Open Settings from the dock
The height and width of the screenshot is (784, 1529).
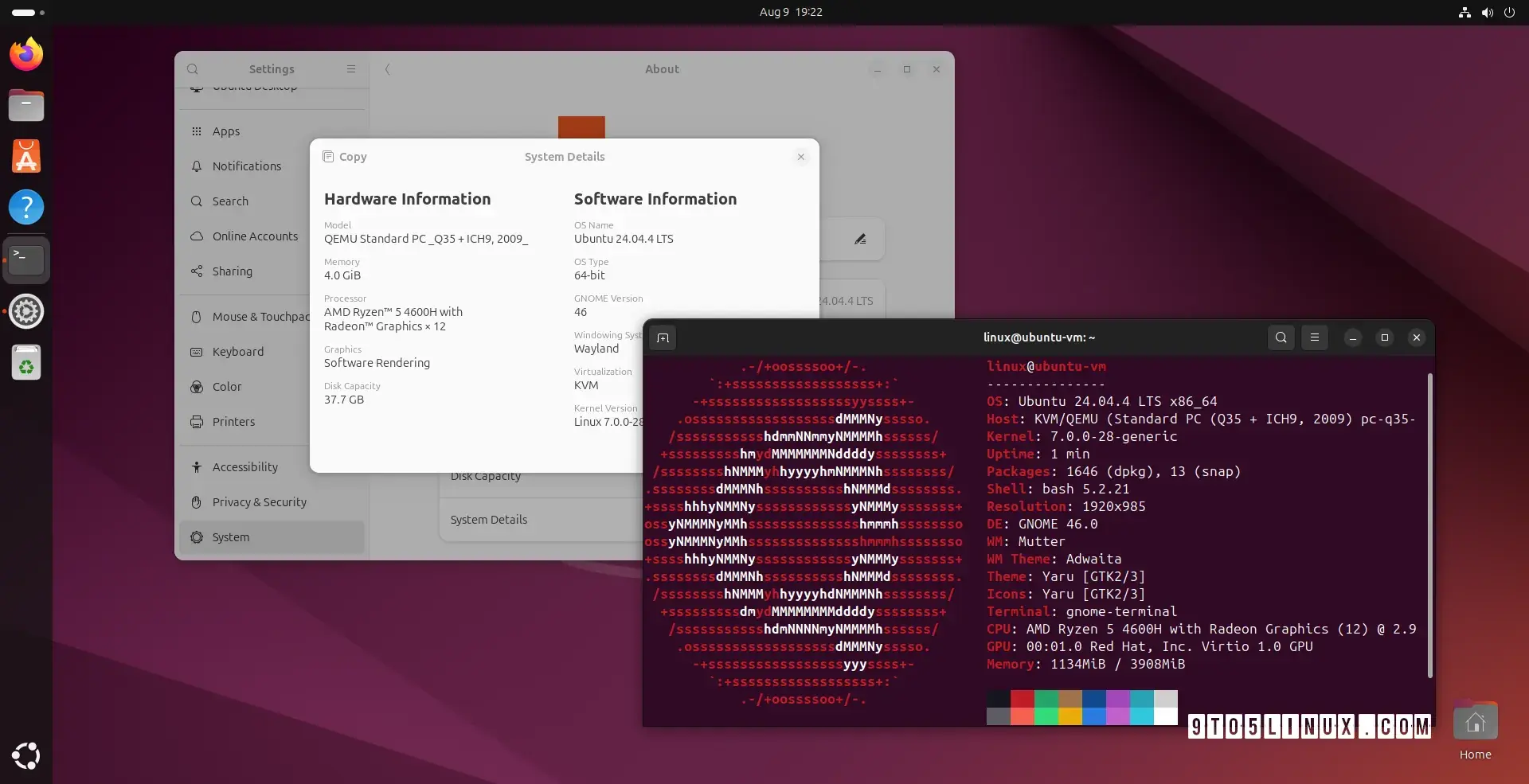[26, 311]
